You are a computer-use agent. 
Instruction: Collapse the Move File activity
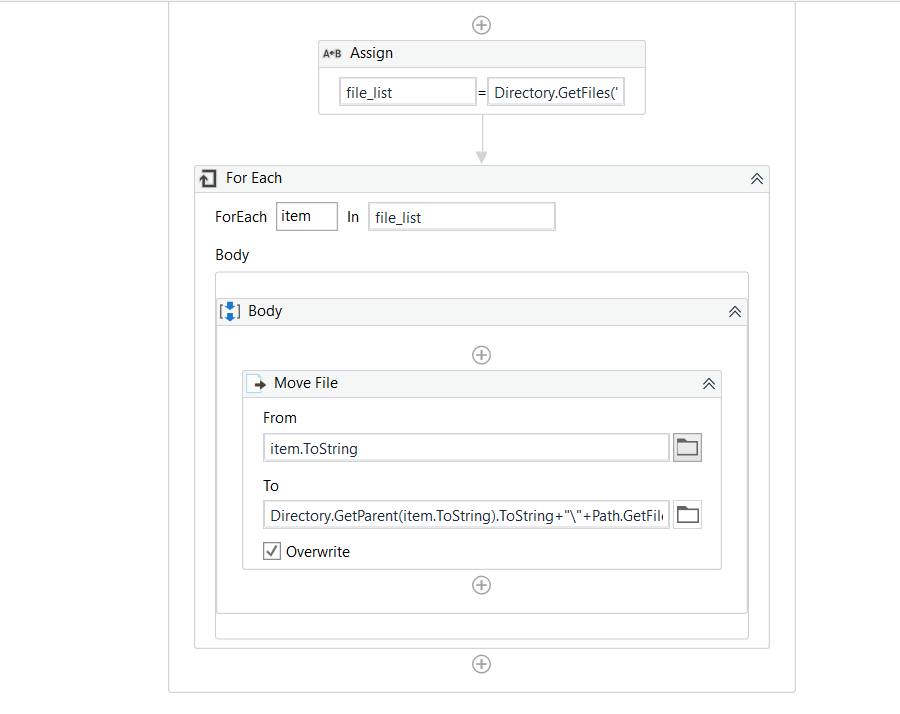point(709,383)
